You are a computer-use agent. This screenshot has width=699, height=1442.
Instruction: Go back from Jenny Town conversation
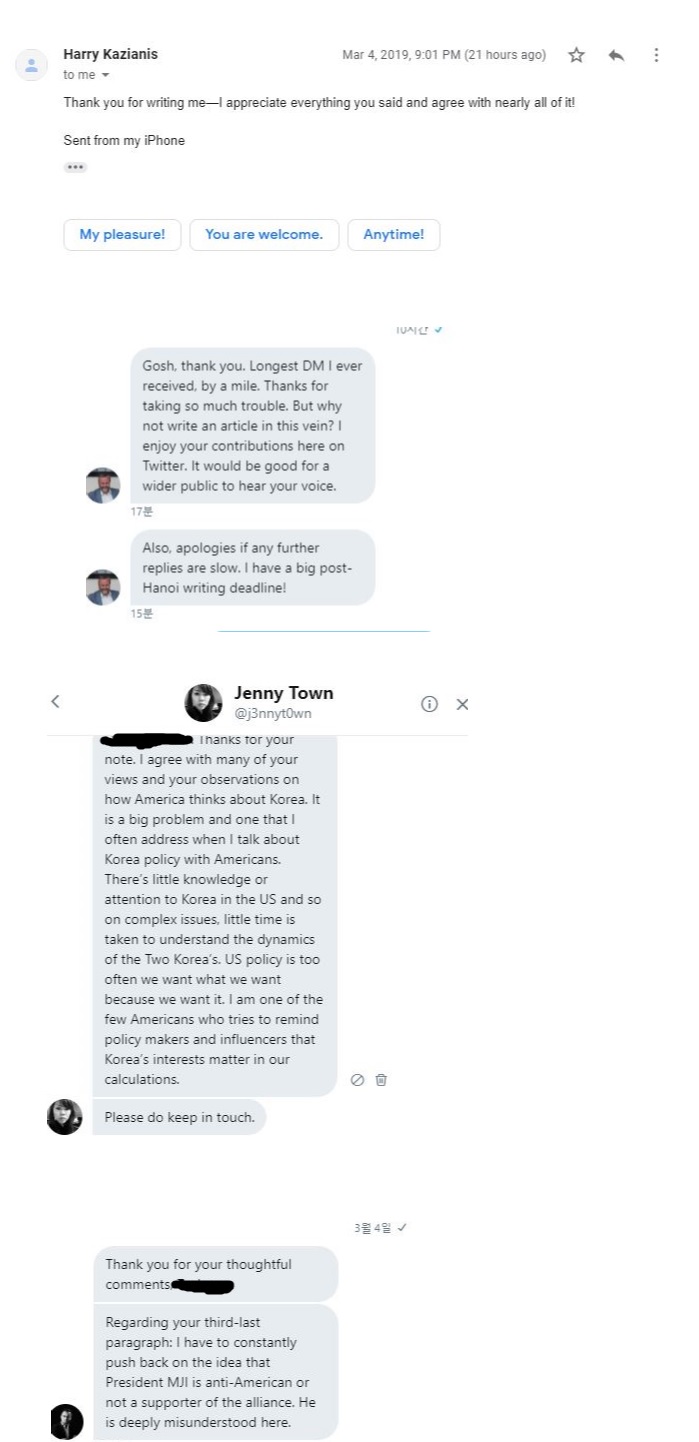pos(55,702)
